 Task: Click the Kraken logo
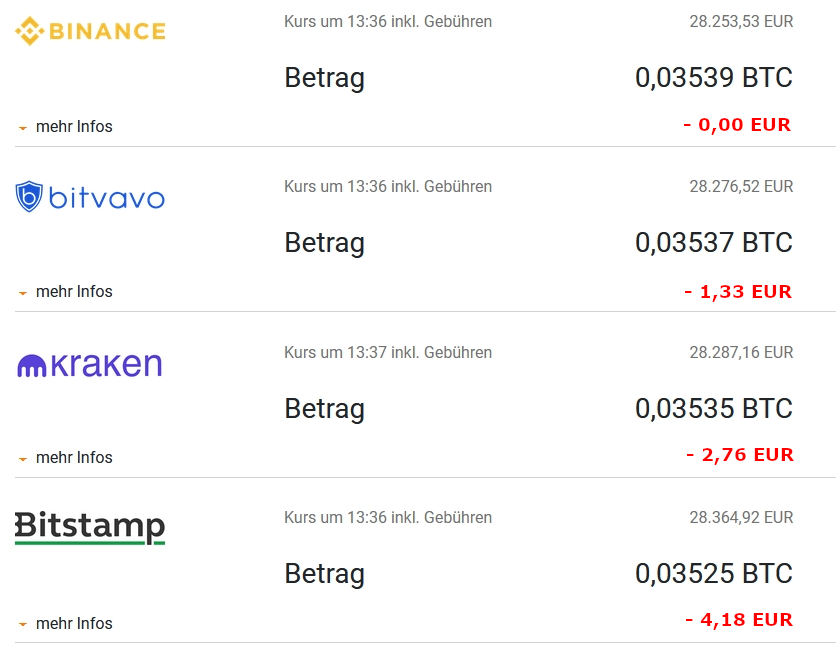tap(90, 364)
